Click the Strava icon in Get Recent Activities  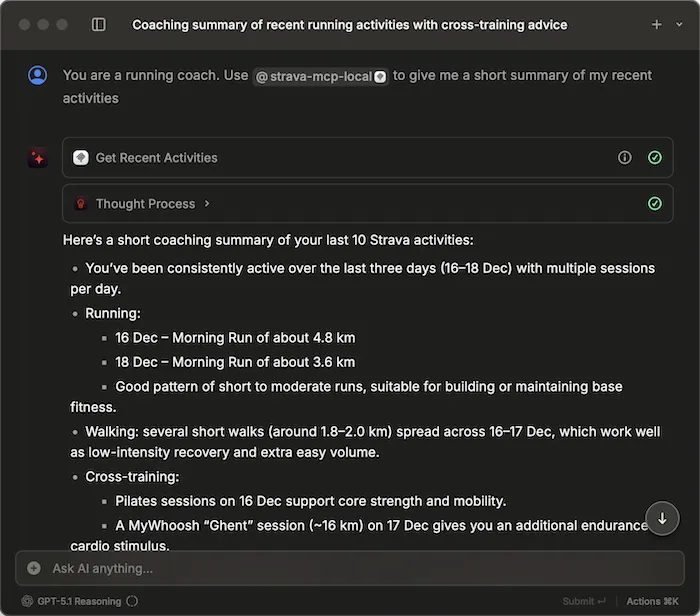point(81,158)
